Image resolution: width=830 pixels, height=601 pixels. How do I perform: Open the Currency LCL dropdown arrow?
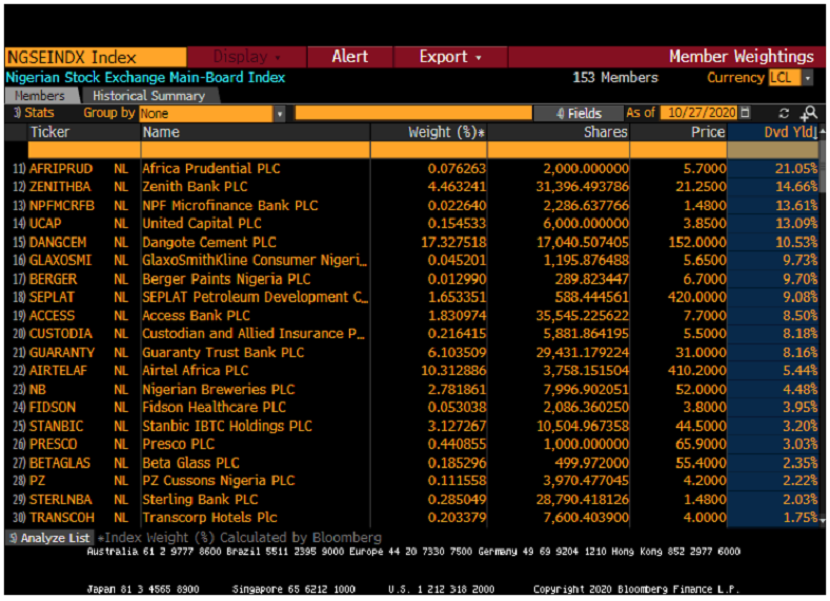[808, 78]
